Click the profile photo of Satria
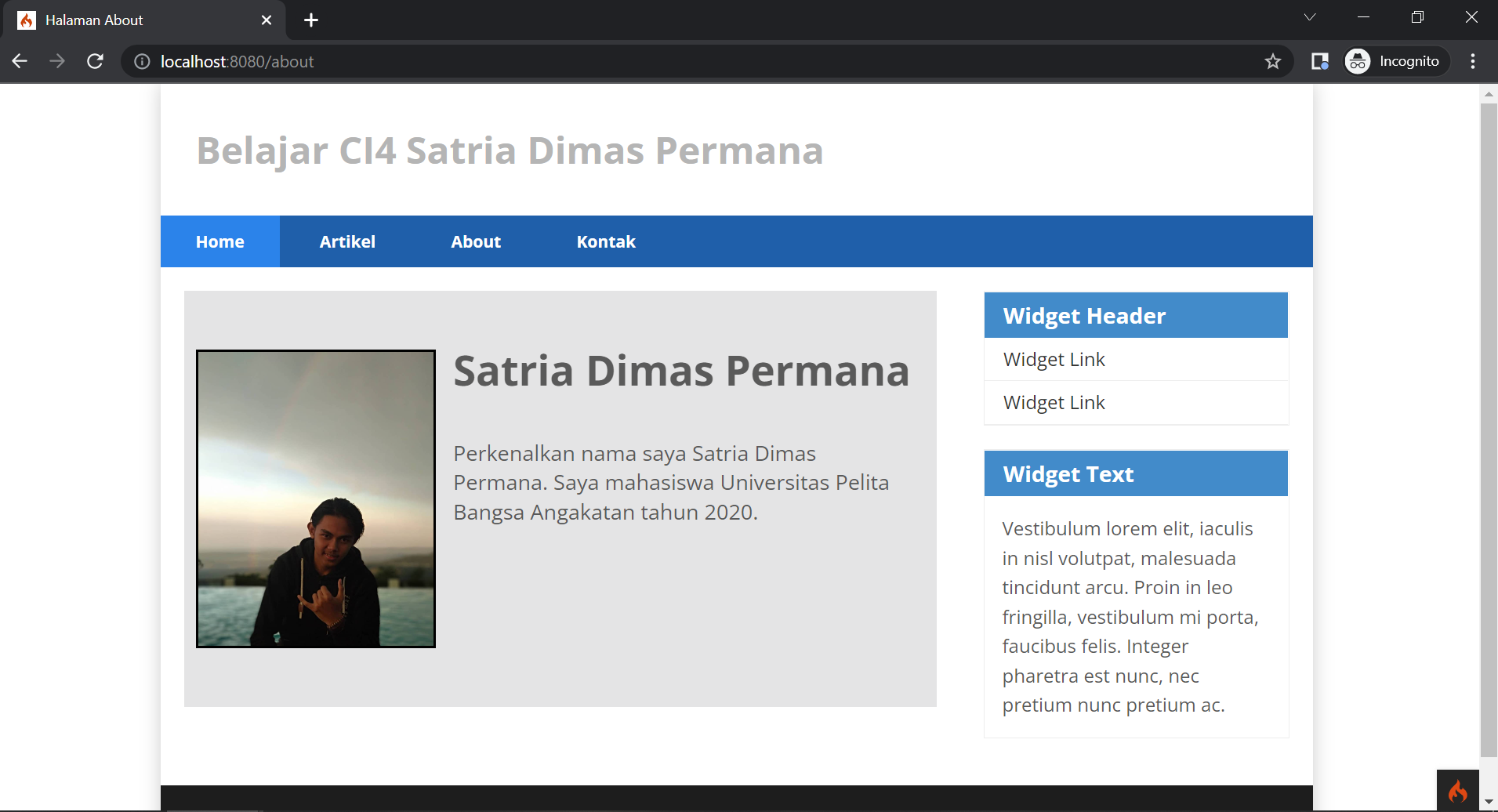Viewport: 1498px width, 812px height. pos(316,498)
